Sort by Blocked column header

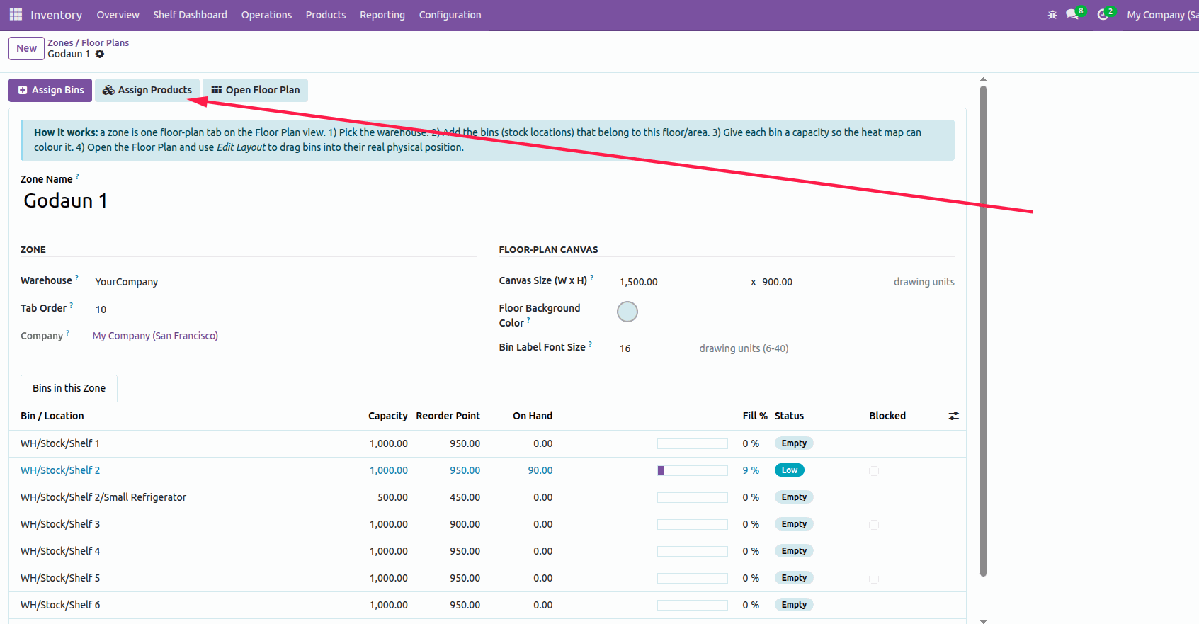click(887, 416)
